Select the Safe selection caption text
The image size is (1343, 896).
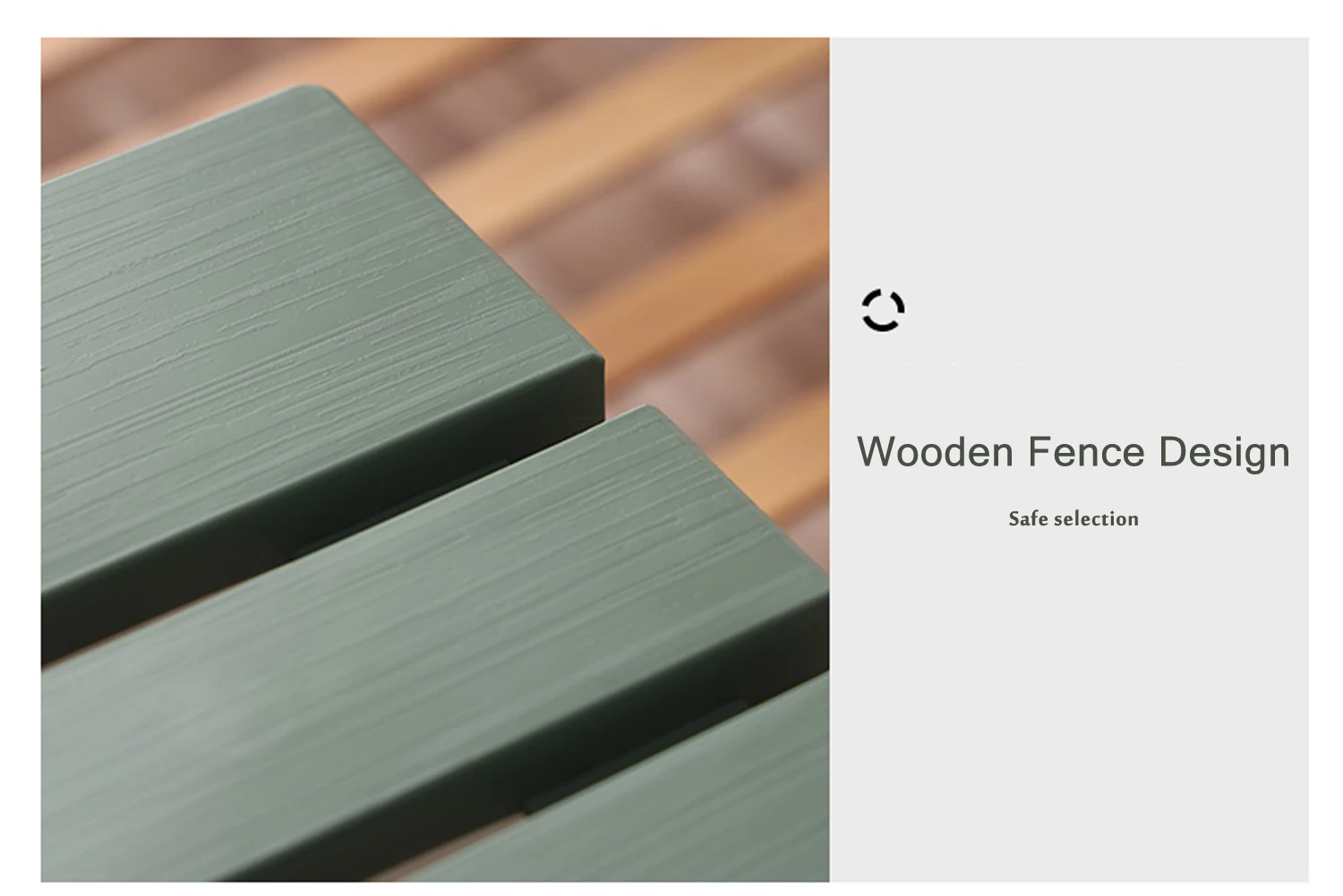(x=1074, y=519)
